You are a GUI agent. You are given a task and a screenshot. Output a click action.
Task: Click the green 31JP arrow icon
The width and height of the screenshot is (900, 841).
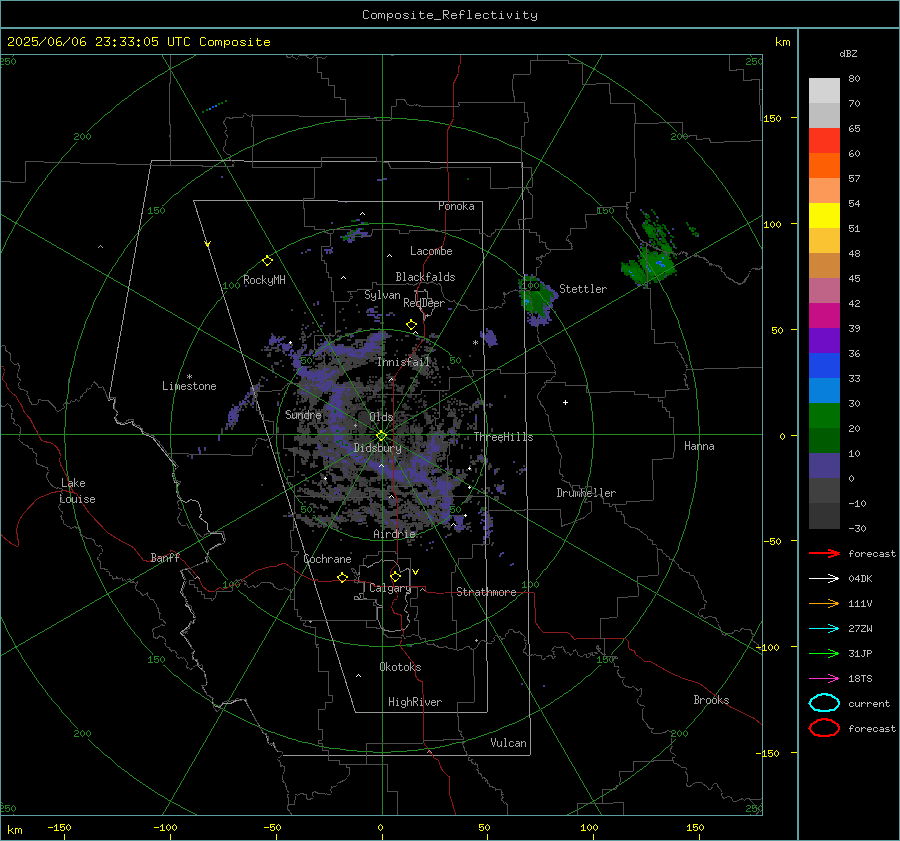coord(824,653)
